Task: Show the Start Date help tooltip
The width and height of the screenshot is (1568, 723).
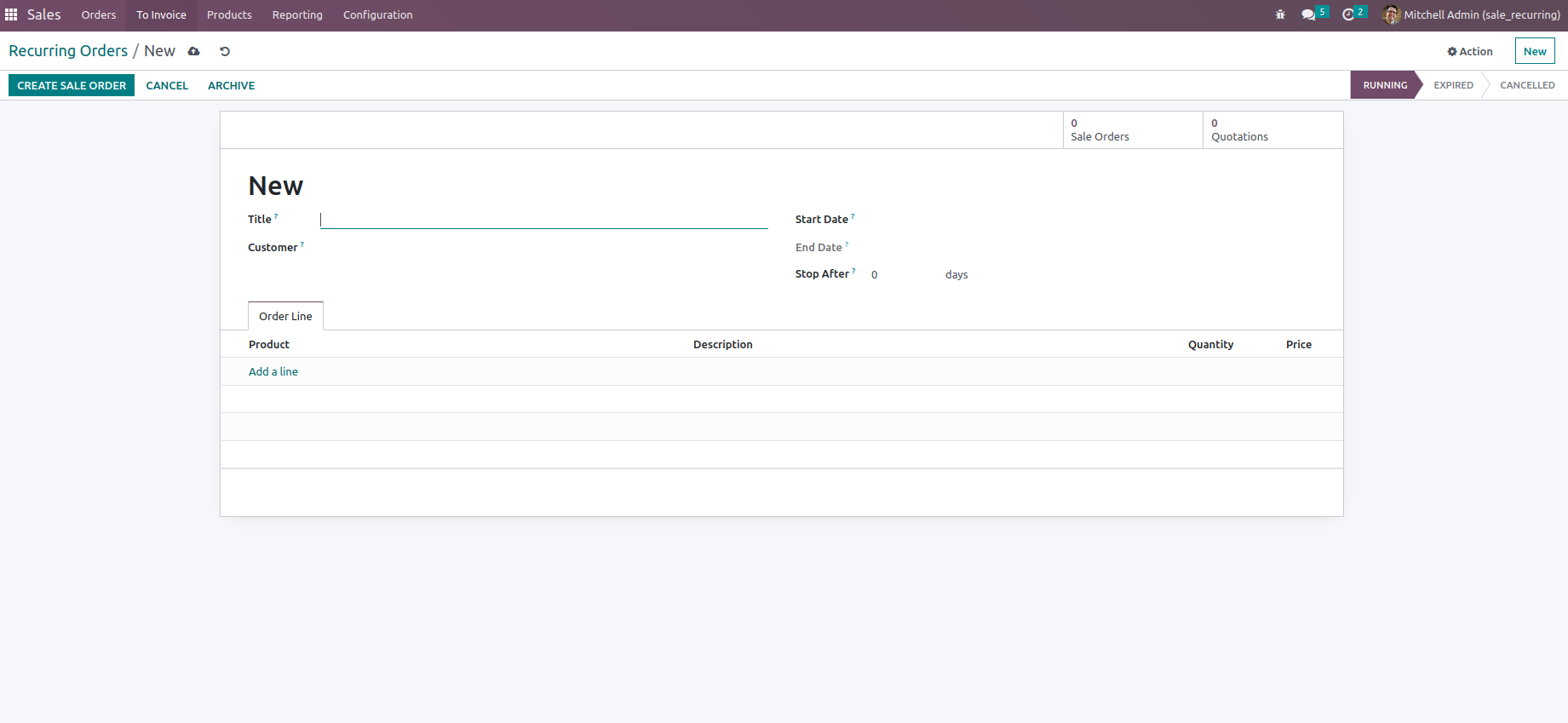Action: [x=853, y=216]
